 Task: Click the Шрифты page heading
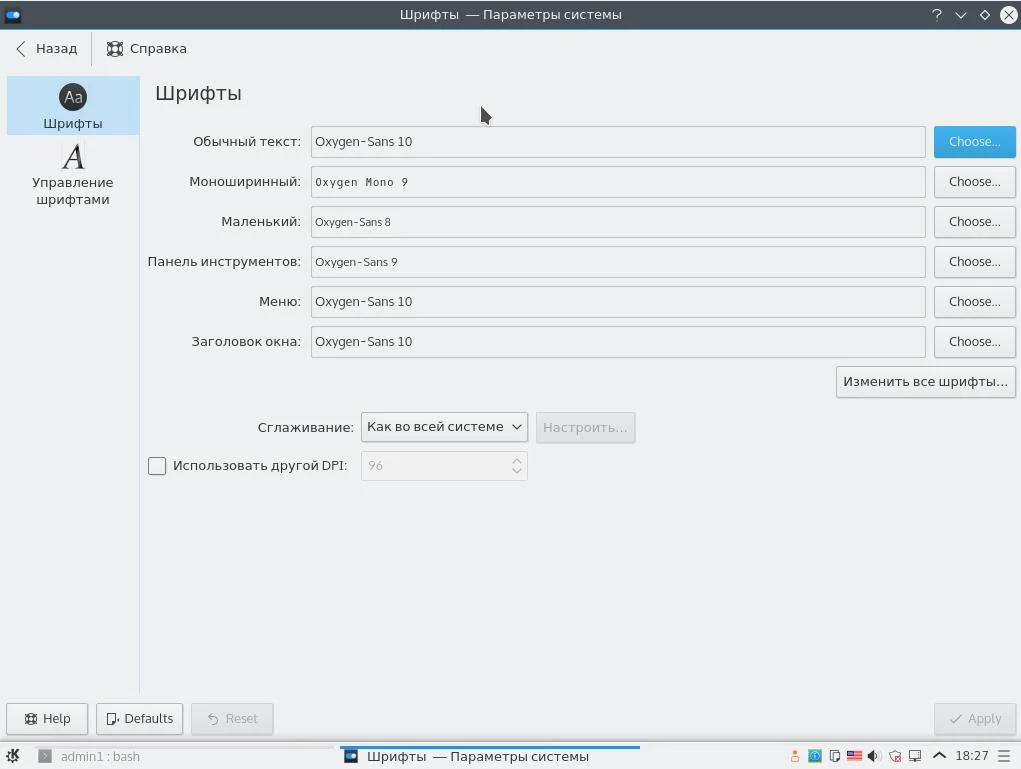[199, 94]
